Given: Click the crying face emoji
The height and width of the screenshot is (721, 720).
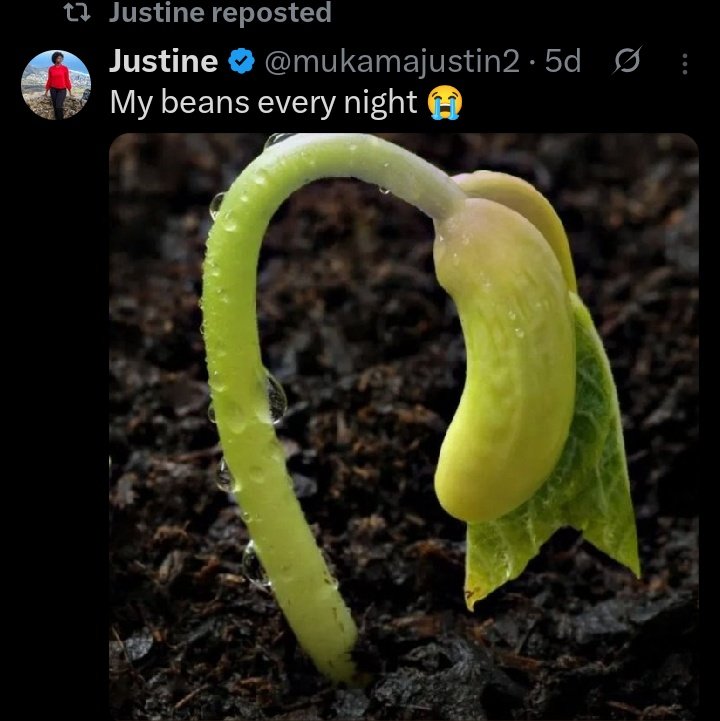Looking at the screenshot, I should (x=445, y=102).
